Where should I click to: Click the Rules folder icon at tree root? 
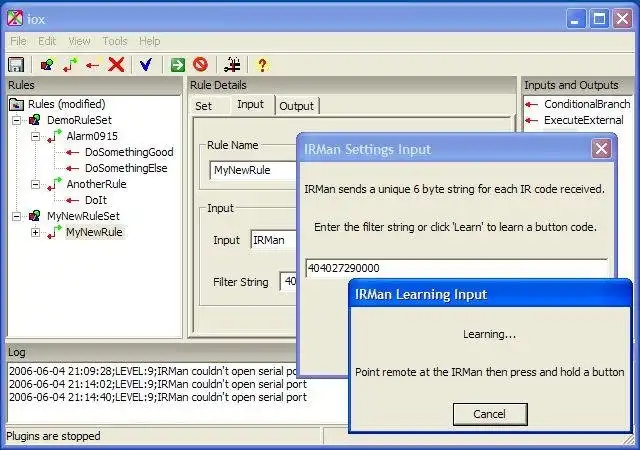coord(16,105)
